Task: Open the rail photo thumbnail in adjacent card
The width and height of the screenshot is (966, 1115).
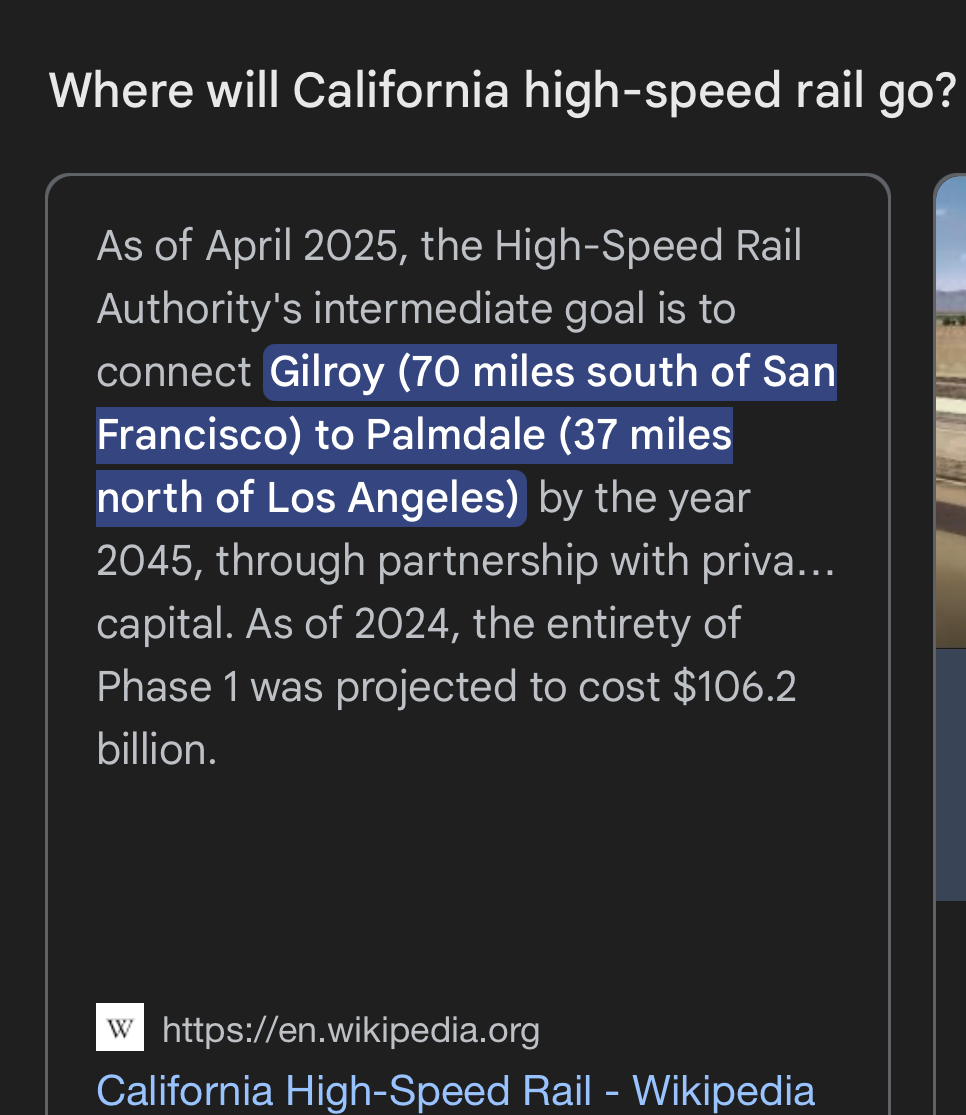Action: click(950, 412)
